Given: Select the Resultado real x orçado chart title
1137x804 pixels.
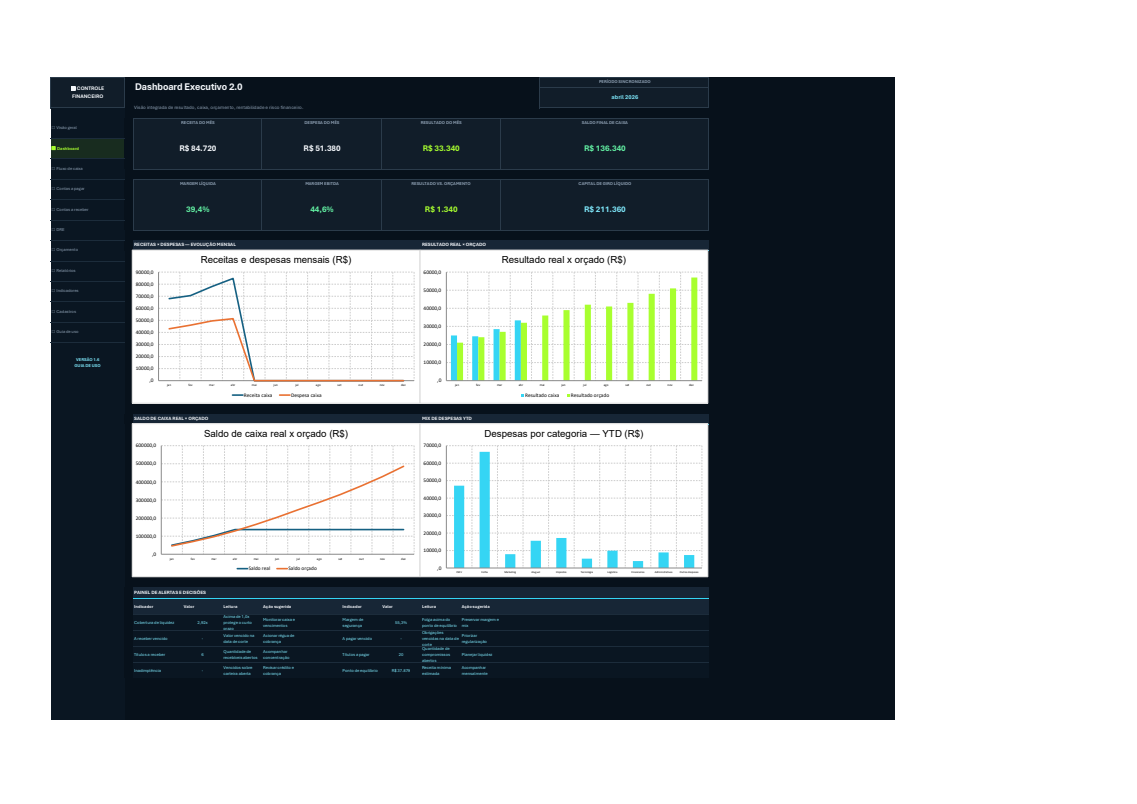Looking at the screenshot, I should click(563, 260).
